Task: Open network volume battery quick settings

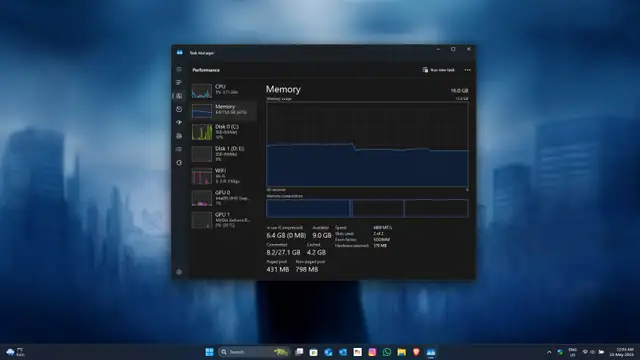Action: coord(593,352)
